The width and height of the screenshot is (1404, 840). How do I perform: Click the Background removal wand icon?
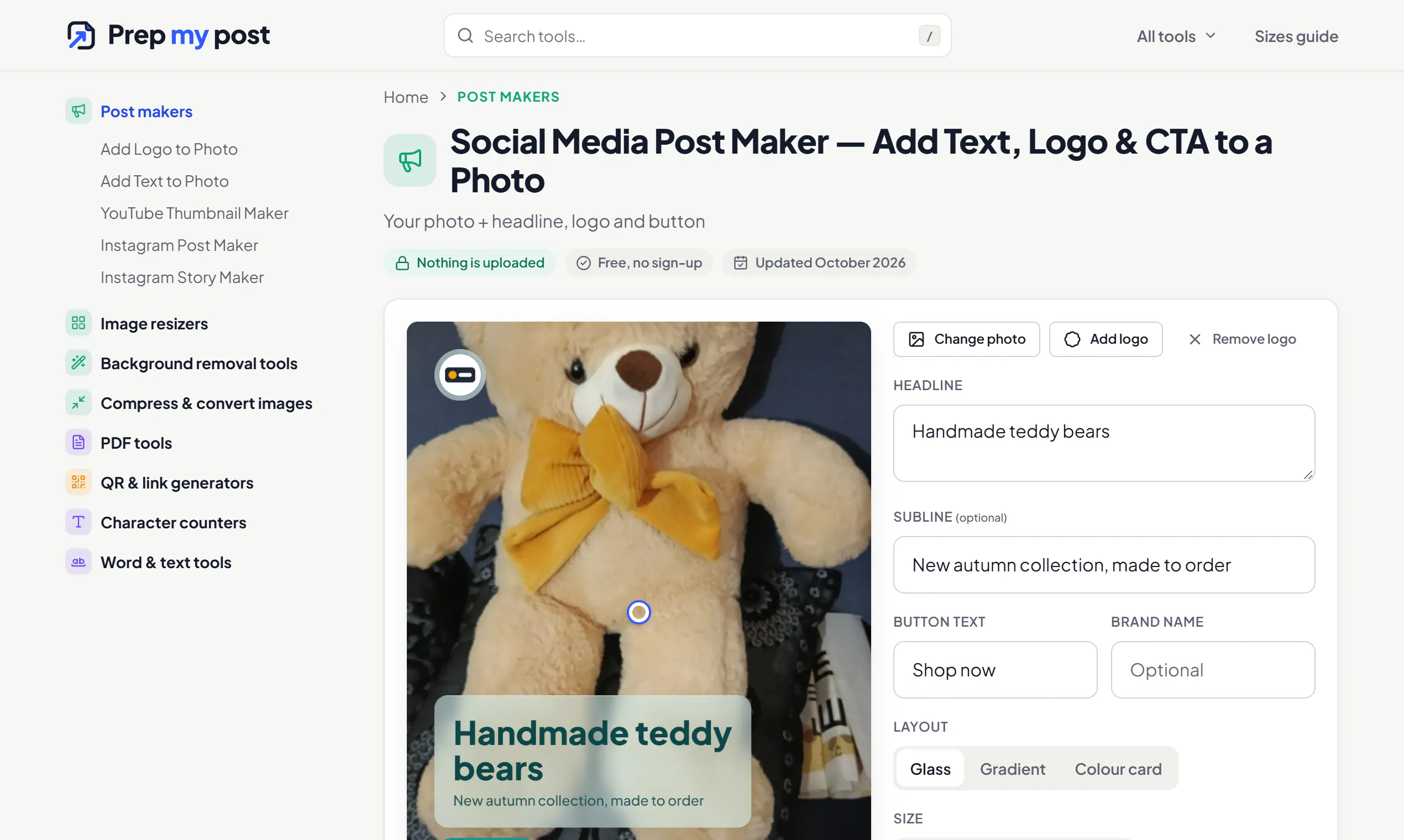(x=78, y=363)
